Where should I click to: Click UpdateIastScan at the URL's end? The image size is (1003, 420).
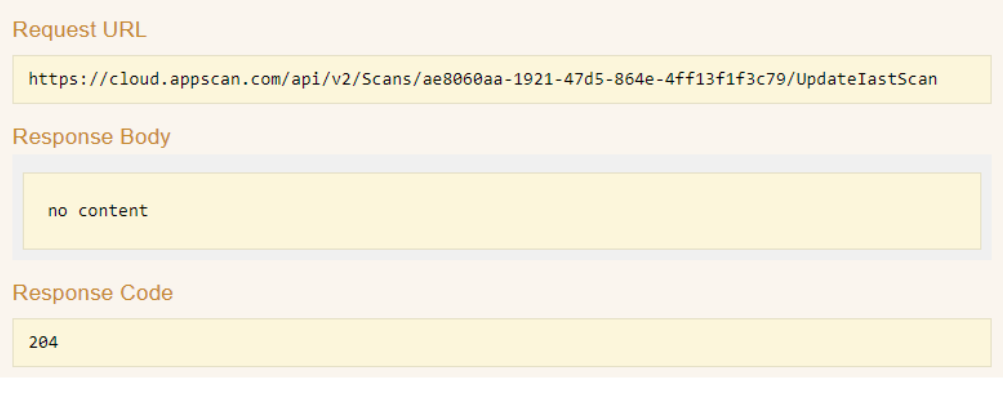pos(876,79)
